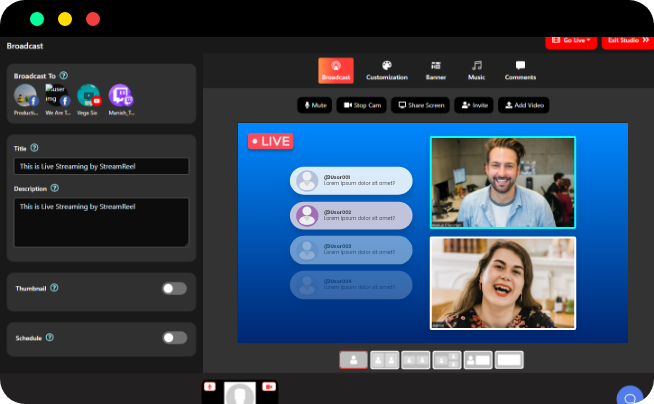Enable the Thumbnail toggle

click(174, 288)
